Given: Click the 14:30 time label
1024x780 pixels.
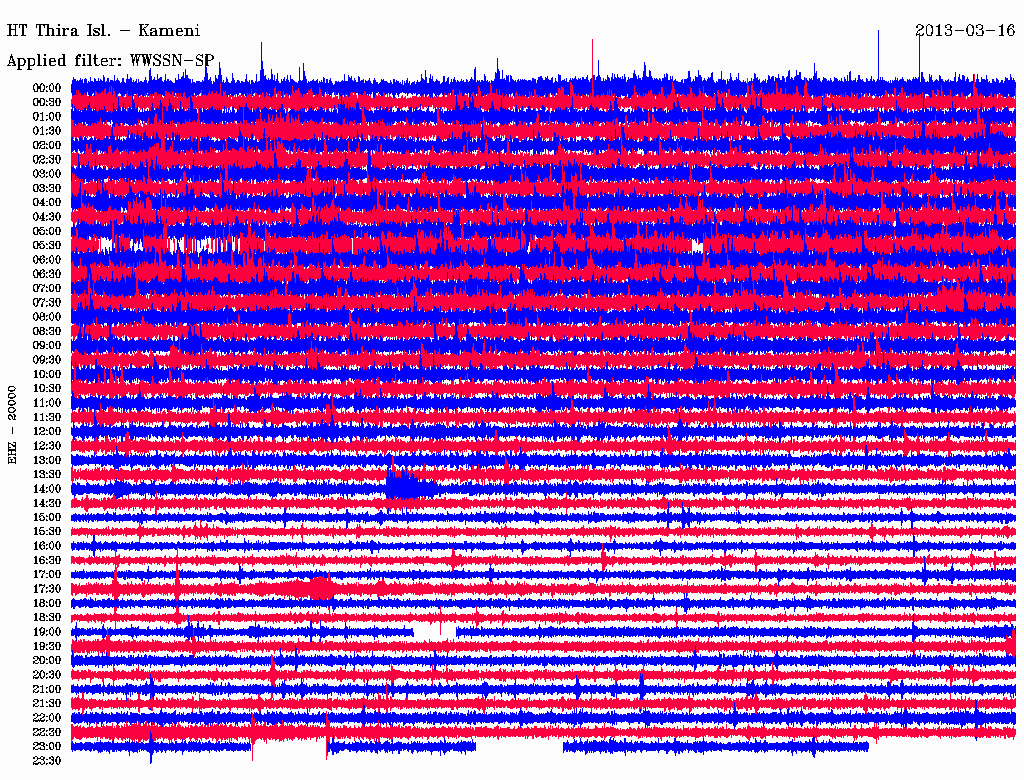Looking at the screenshot, I should (x=47, y=503).
